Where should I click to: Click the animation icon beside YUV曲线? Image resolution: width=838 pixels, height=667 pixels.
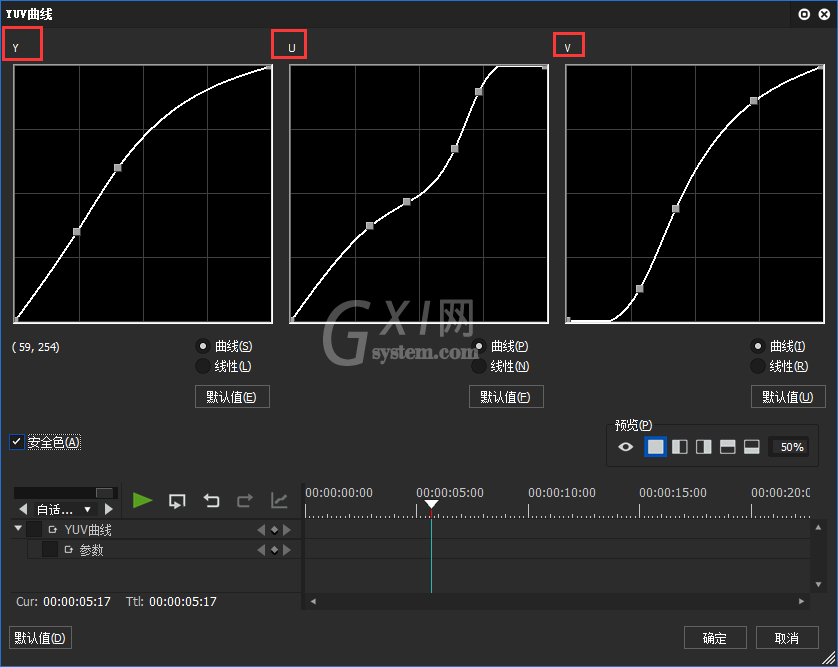pos(52,530)
